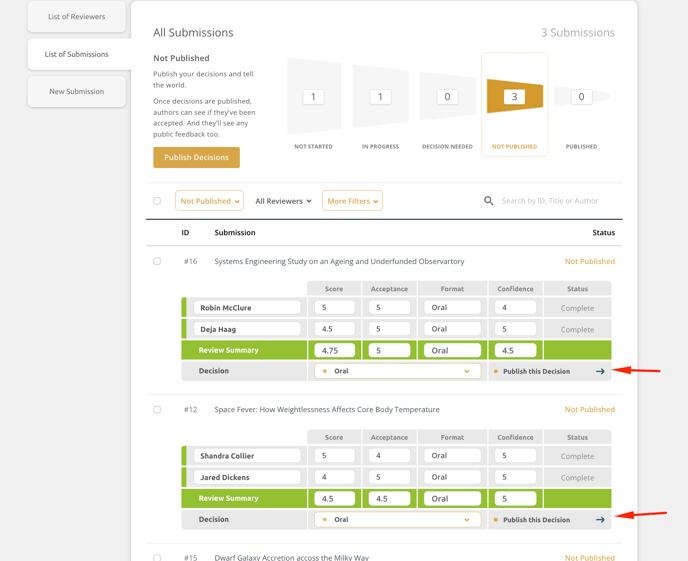Go to the New Submission tab
Screen dimensions: 688x561
(77, 92)
